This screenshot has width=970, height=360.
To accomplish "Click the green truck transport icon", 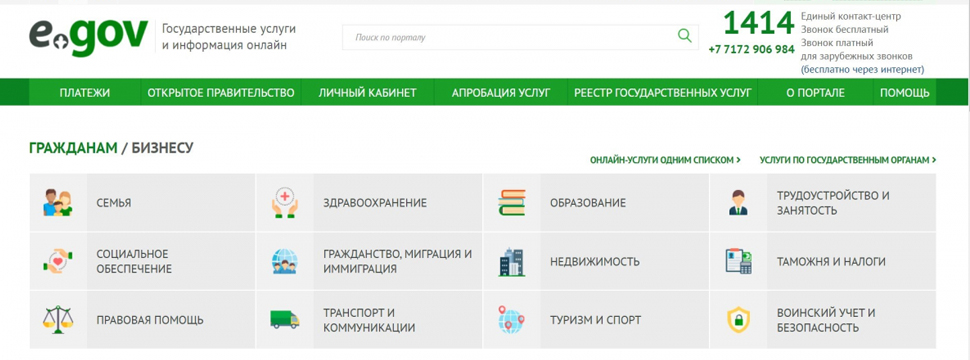I will (285, 319).
